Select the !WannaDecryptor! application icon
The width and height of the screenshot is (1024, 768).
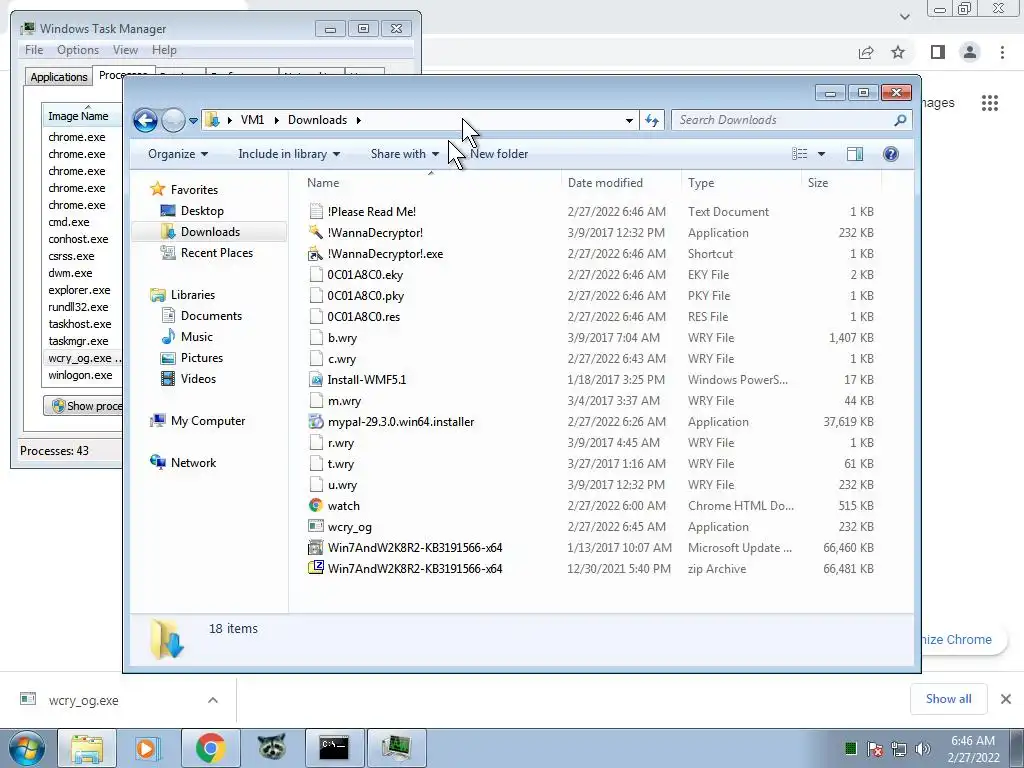click(x=316, y=232)
